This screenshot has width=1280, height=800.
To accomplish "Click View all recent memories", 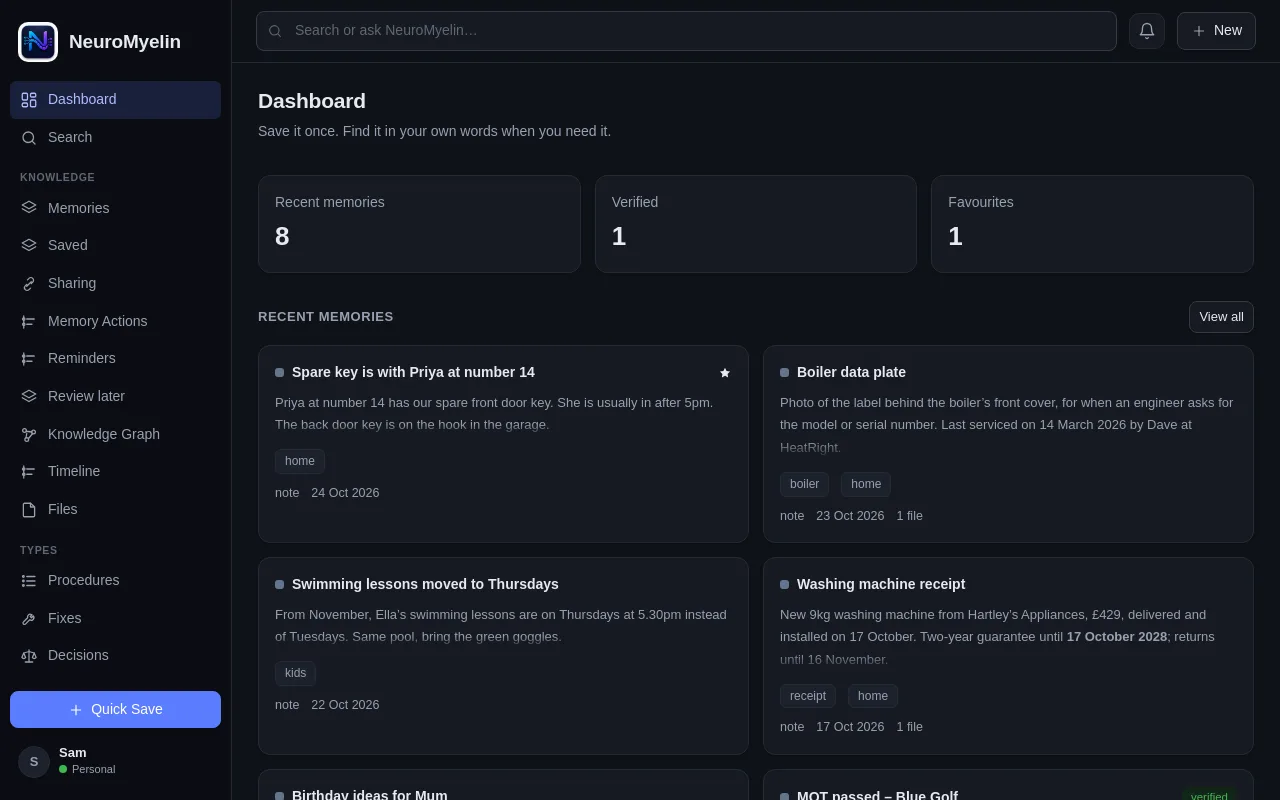I will pos(1221,317).
